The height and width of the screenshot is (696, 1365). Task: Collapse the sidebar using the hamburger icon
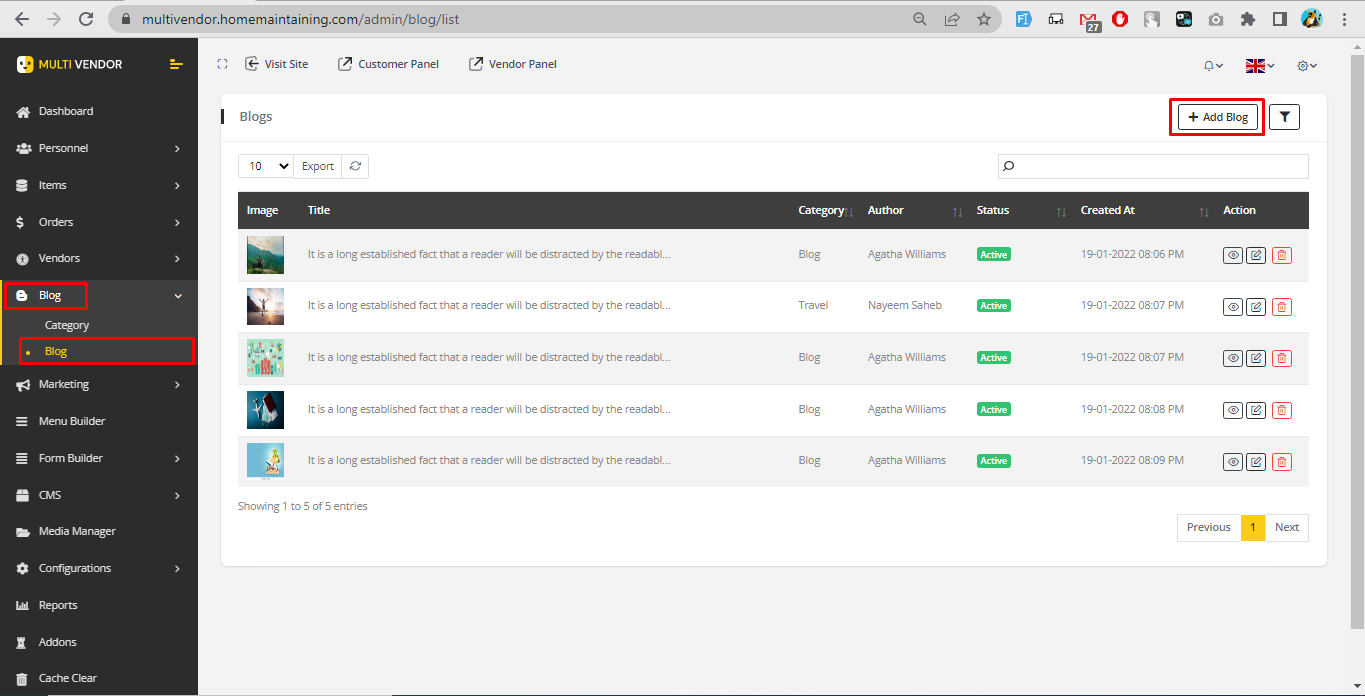[176, 64]
